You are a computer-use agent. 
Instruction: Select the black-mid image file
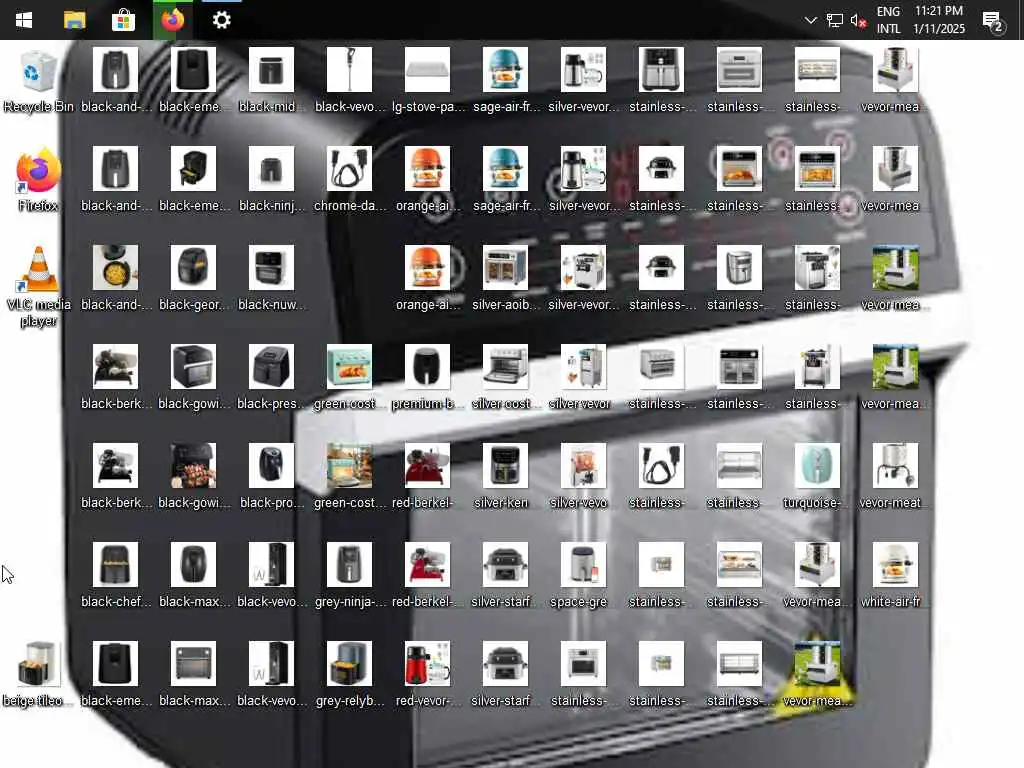click(x=271, y=81)
